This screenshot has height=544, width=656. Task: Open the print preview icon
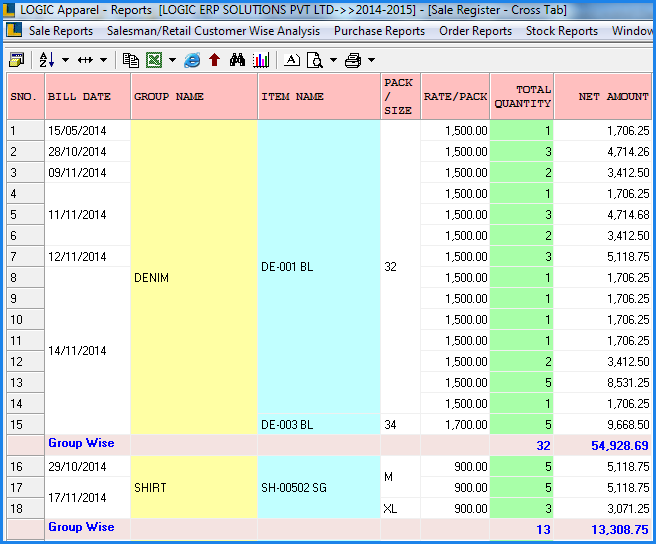click(x=315, y=60)
